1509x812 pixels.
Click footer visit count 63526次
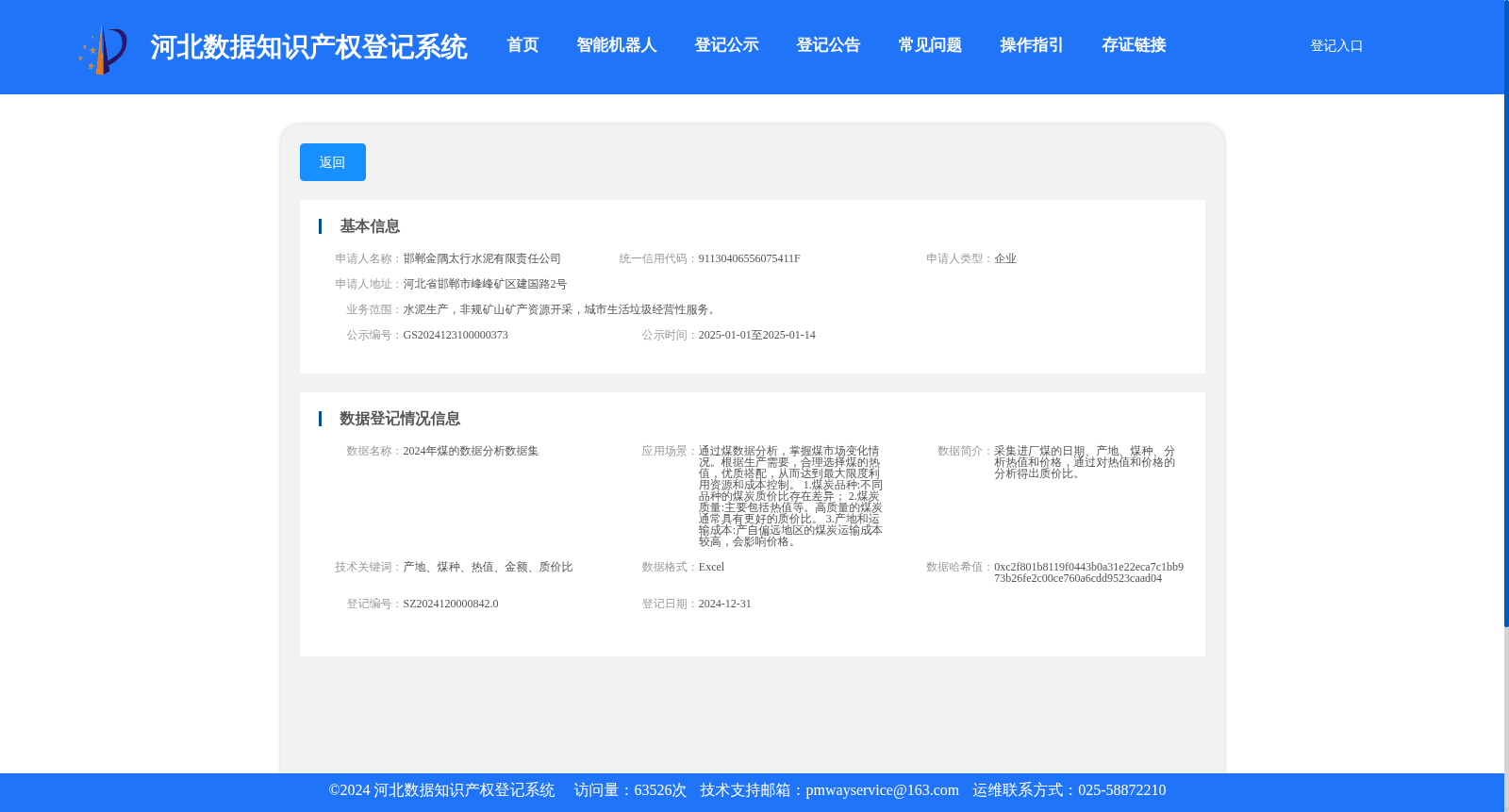point(660,790)
